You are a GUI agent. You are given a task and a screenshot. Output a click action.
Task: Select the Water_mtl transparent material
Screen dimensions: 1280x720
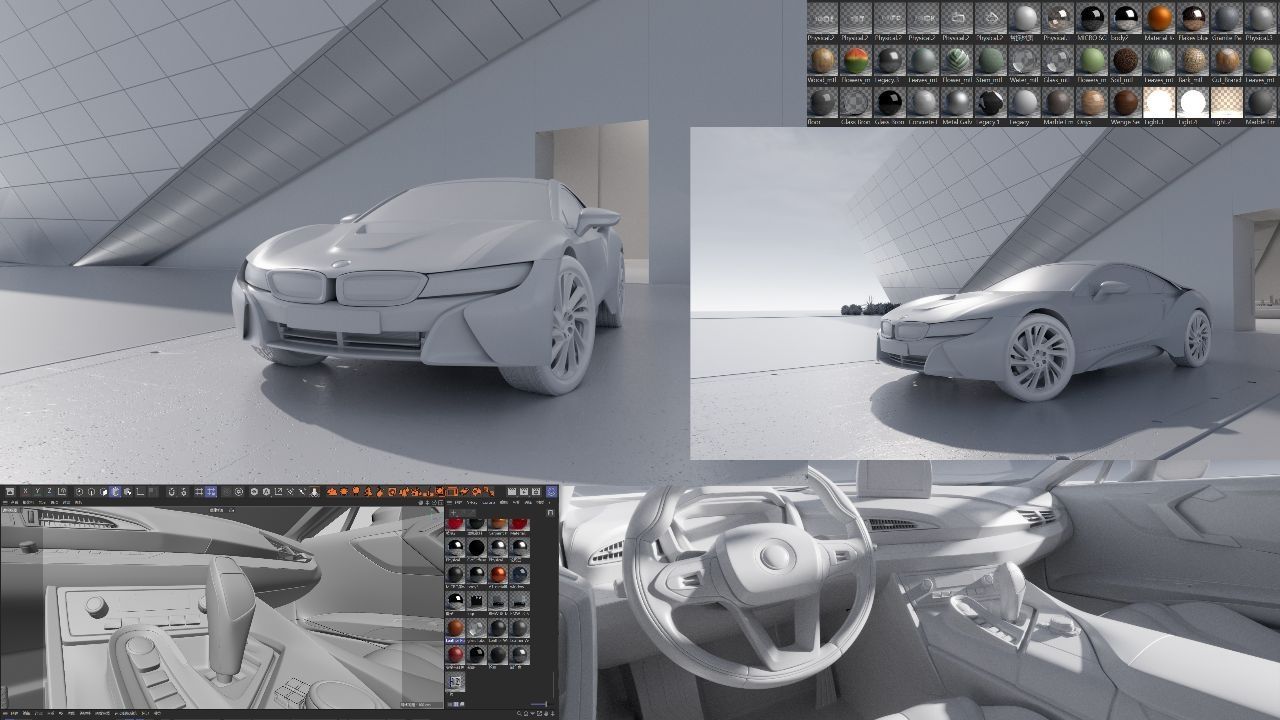[1023, 60]
